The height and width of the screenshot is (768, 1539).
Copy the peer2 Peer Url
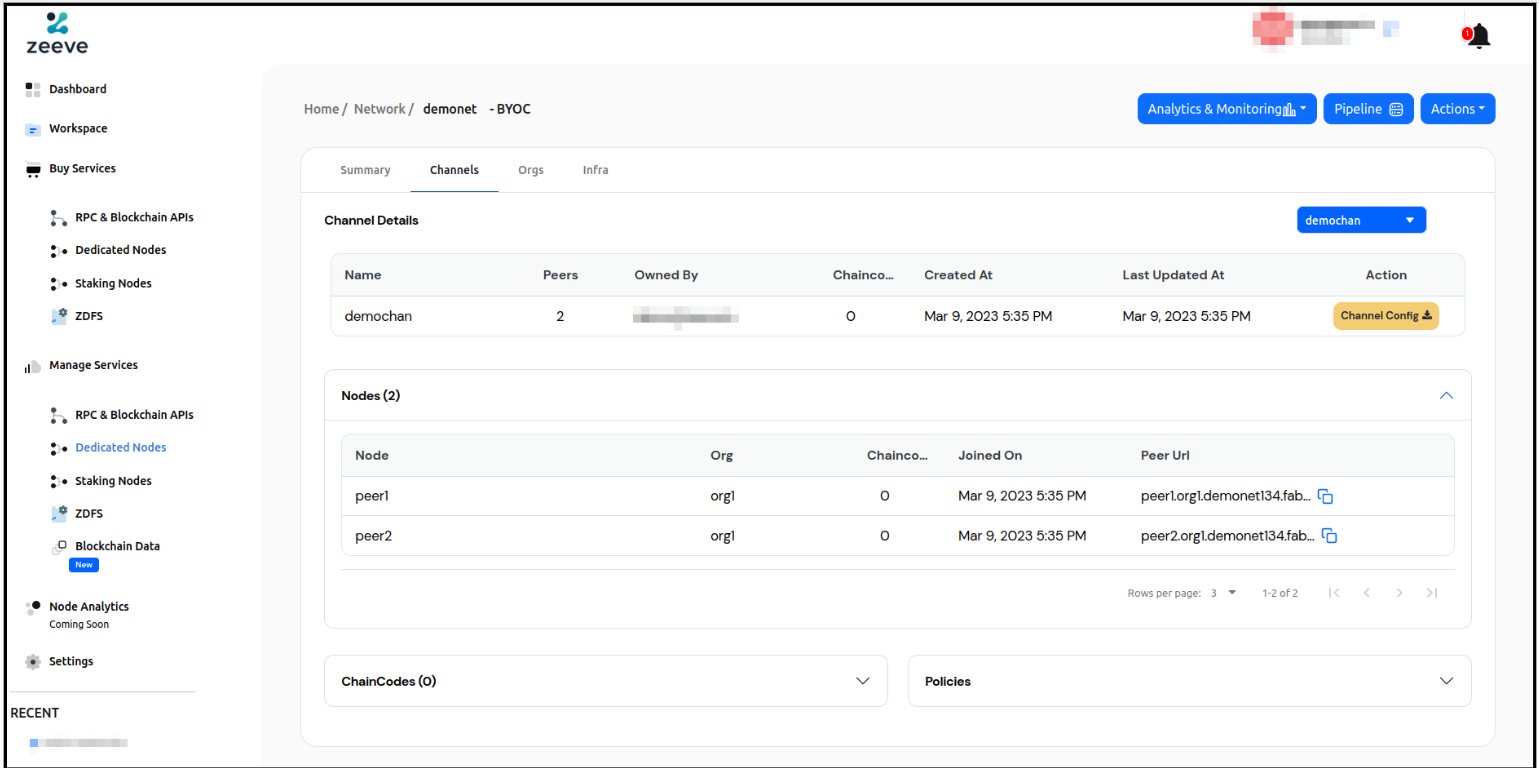pos(1329,536)
